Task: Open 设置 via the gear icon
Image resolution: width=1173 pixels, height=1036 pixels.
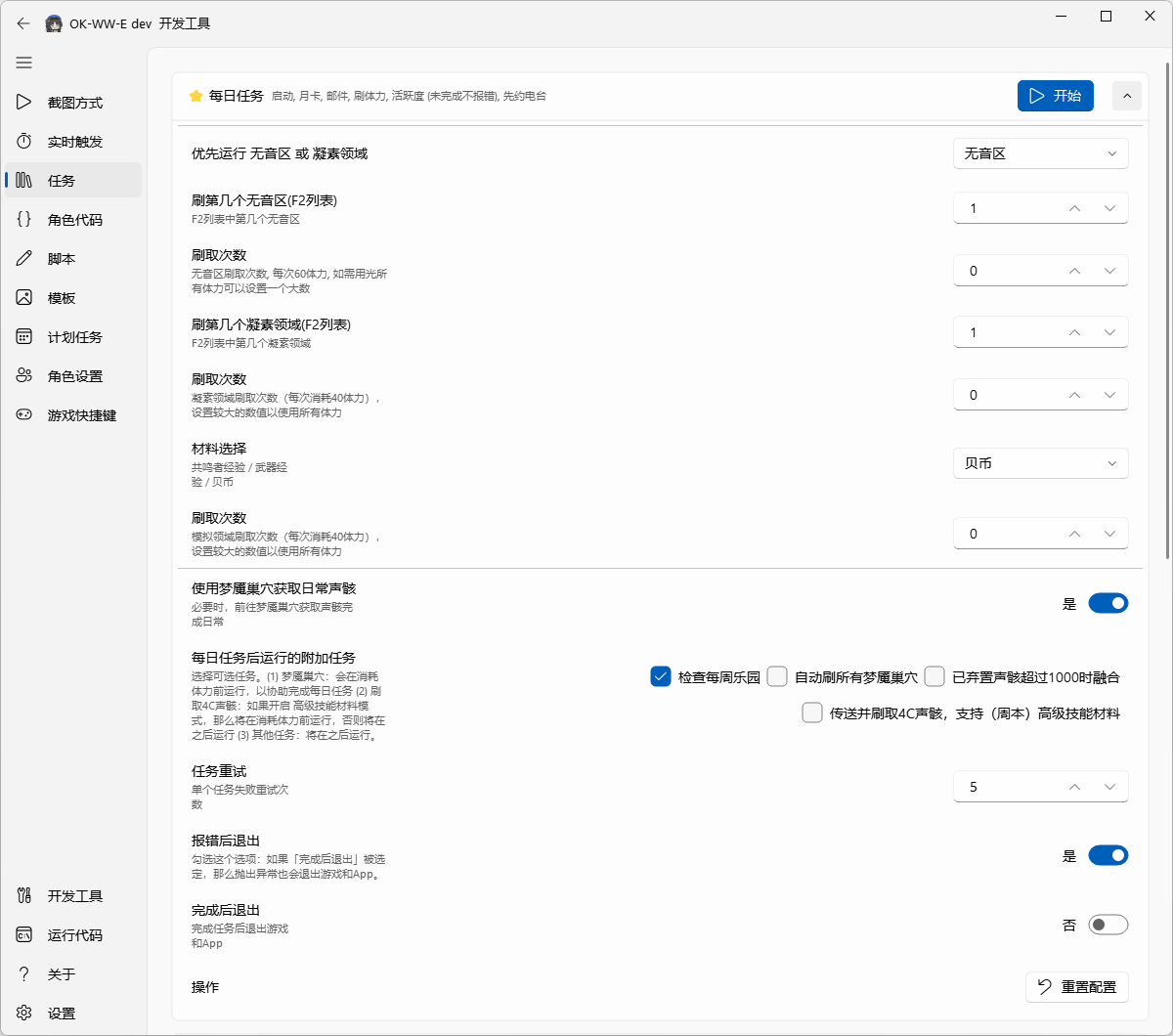Action: point(24,1014)
